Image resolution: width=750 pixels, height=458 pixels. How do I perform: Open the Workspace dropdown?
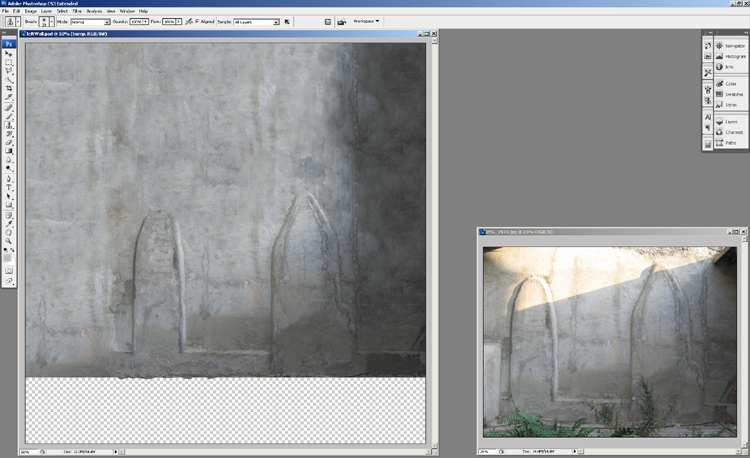[365, 20]
